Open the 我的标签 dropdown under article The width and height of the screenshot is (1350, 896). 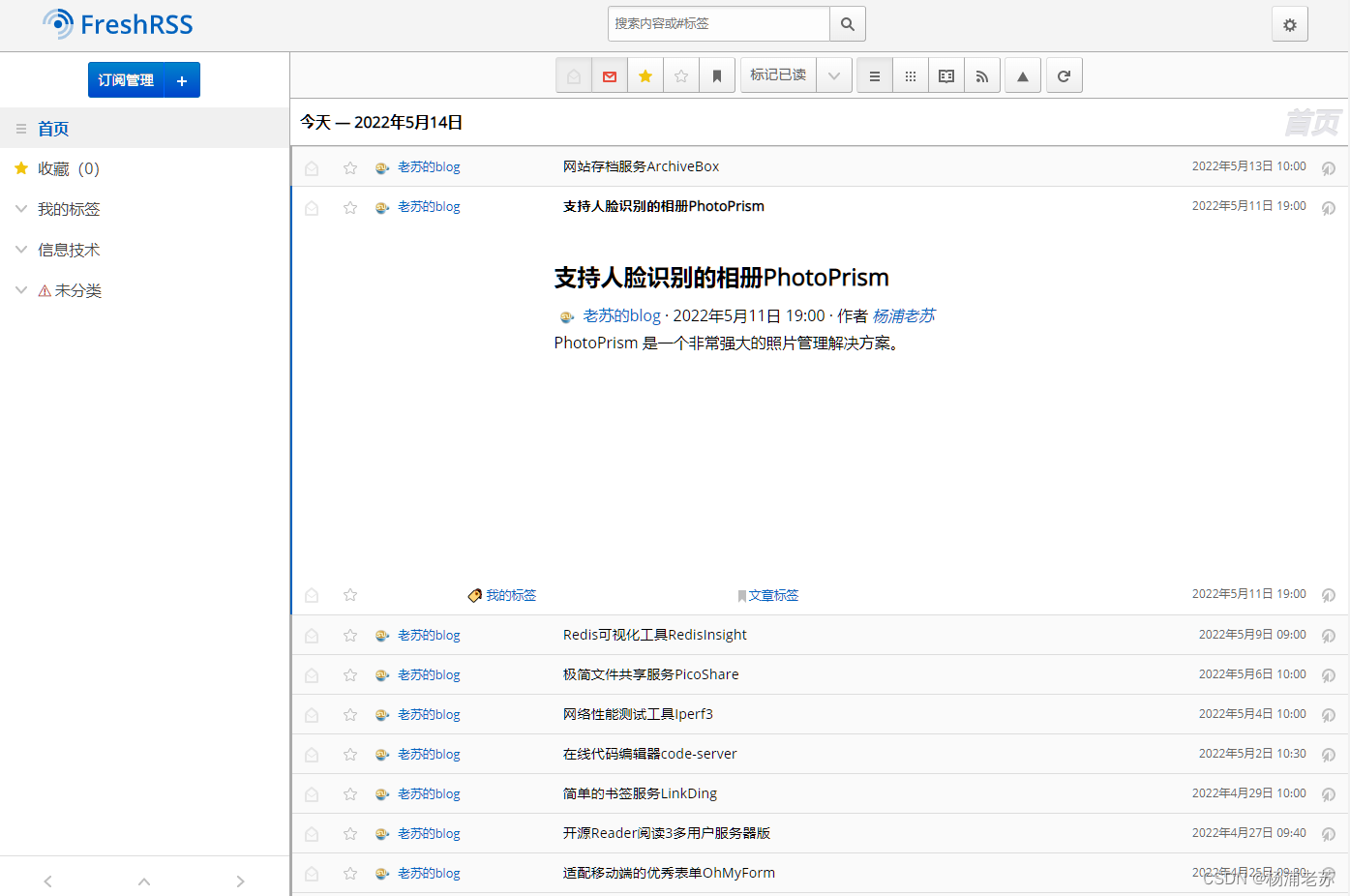point(502,595)
